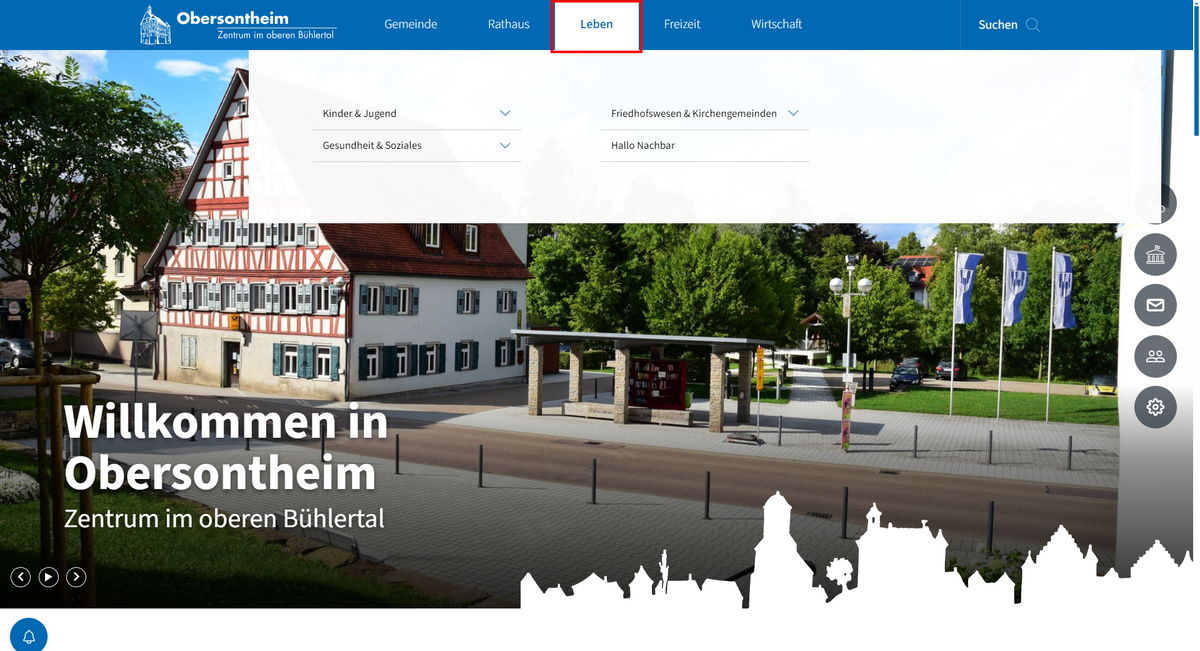Open the Gesundheit & Soziales link

tap(372, 146)
